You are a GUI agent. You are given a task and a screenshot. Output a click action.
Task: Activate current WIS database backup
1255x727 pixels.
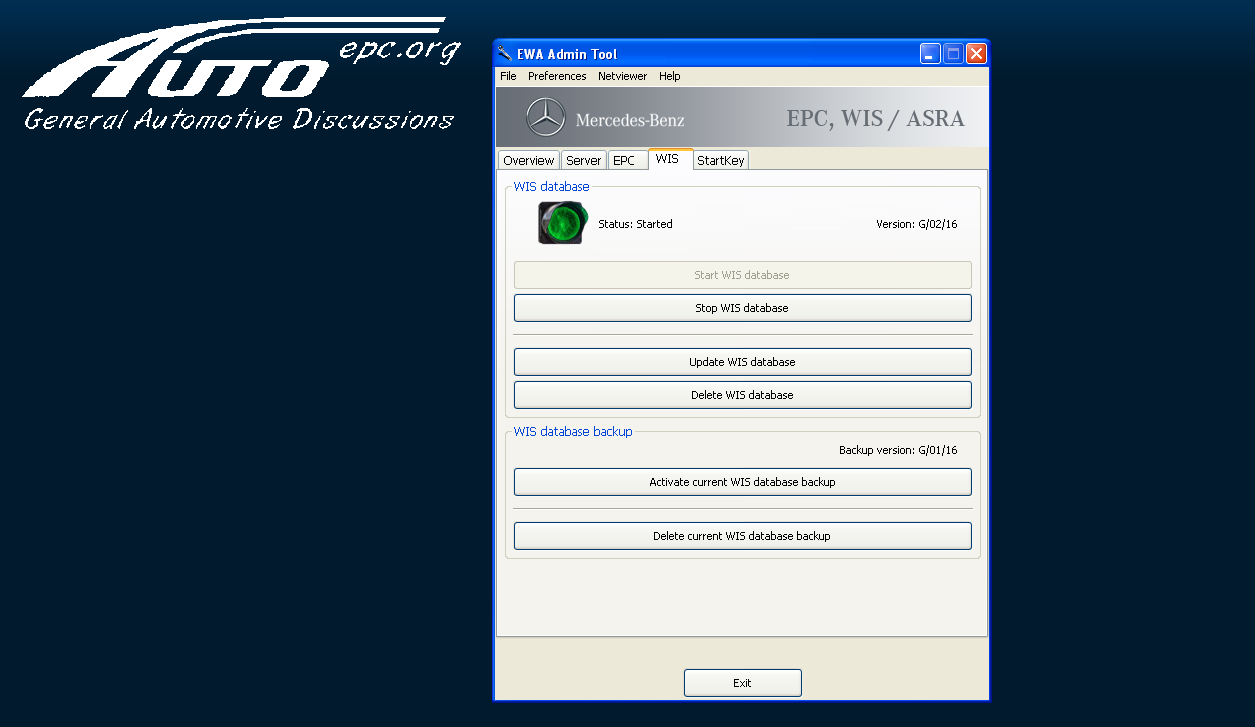[742, 482]
